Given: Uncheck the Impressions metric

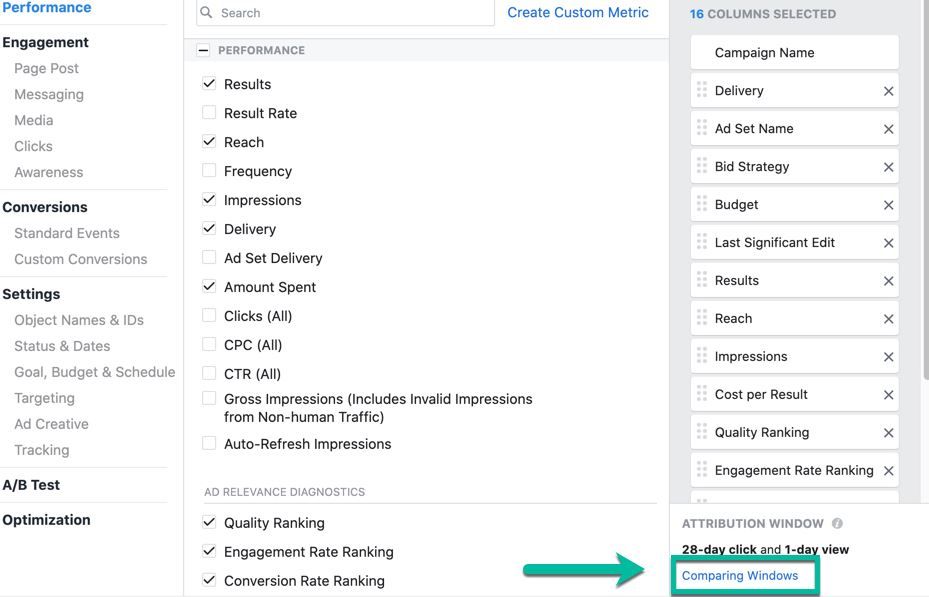Looking at the screenshot, I should 209,200.
